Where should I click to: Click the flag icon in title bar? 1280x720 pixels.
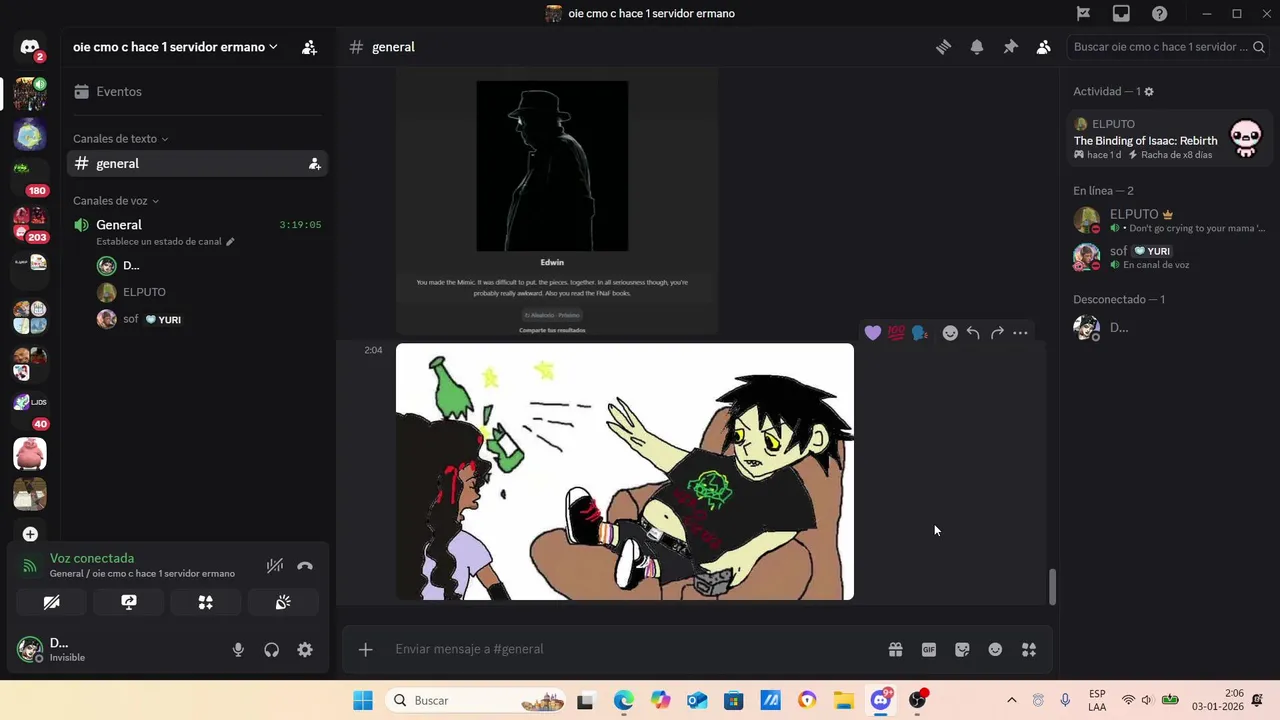click(1083, 13)
